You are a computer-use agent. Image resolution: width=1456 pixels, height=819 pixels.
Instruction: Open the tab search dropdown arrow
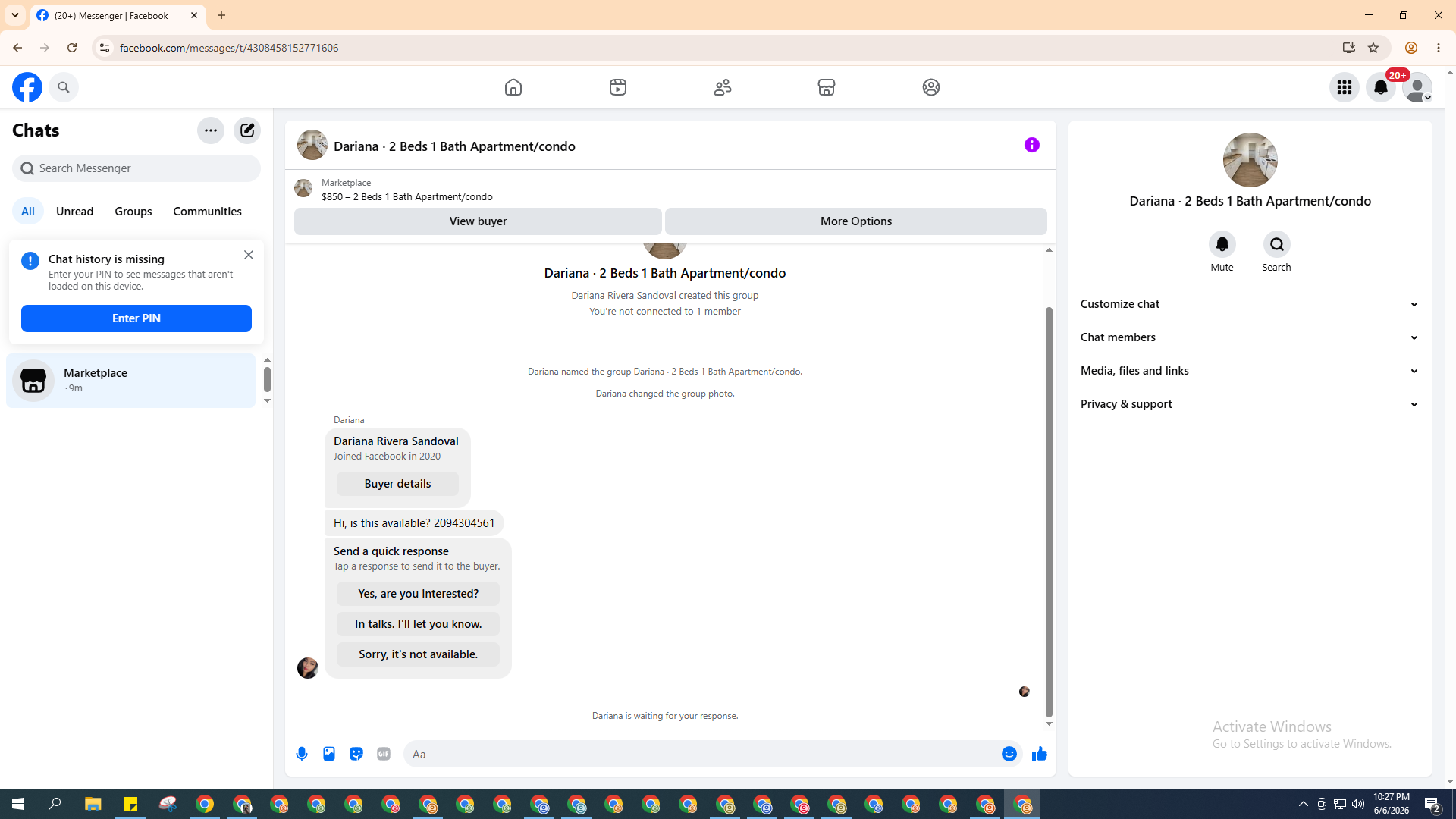(x=15, y=15)
